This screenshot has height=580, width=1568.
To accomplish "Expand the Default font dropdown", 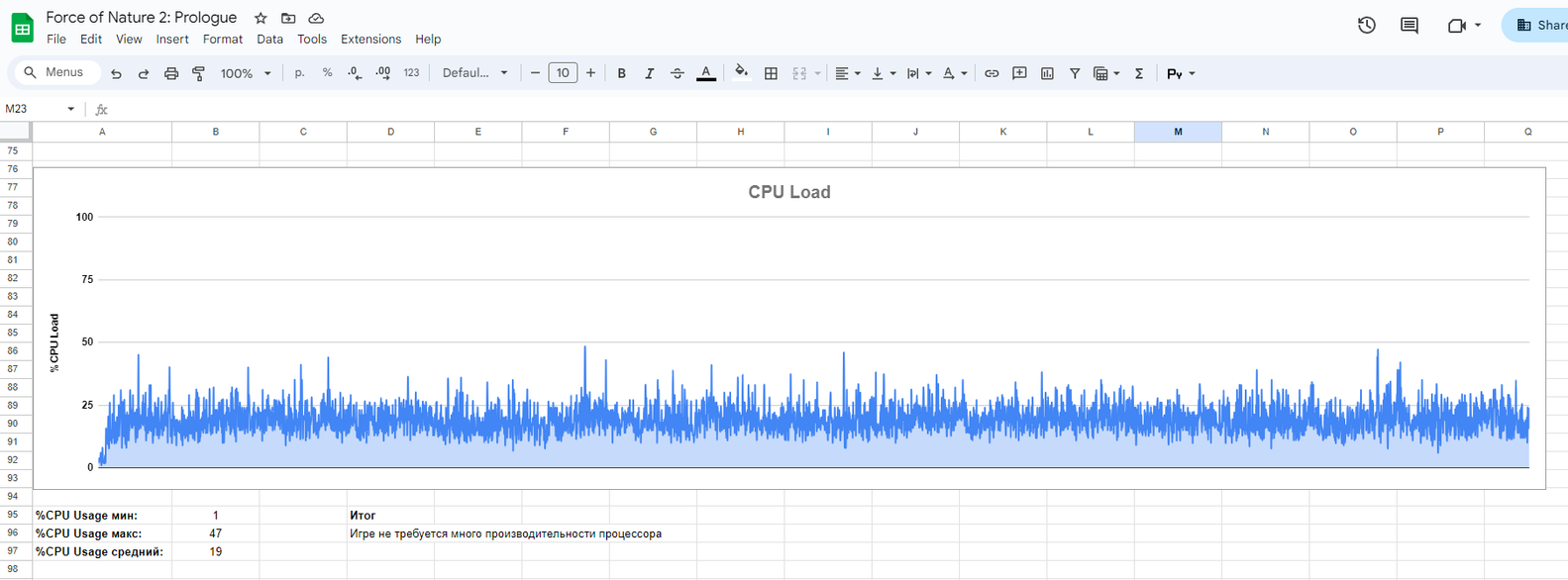I will [474, 73].
